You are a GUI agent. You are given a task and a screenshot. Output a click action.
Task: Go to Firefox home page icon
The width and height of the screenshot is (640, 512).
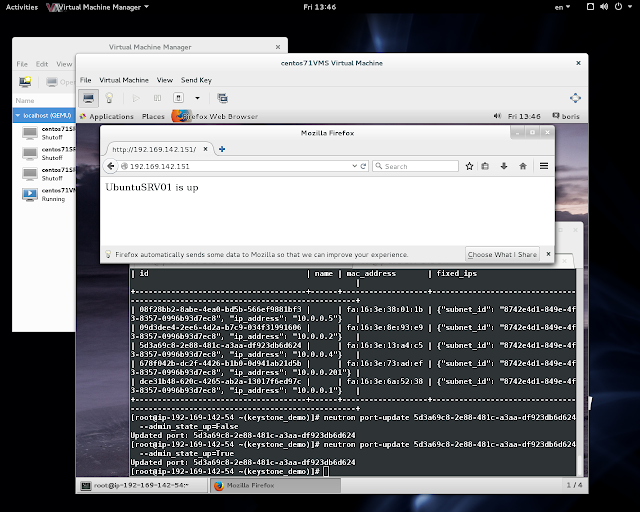[522, 166]
